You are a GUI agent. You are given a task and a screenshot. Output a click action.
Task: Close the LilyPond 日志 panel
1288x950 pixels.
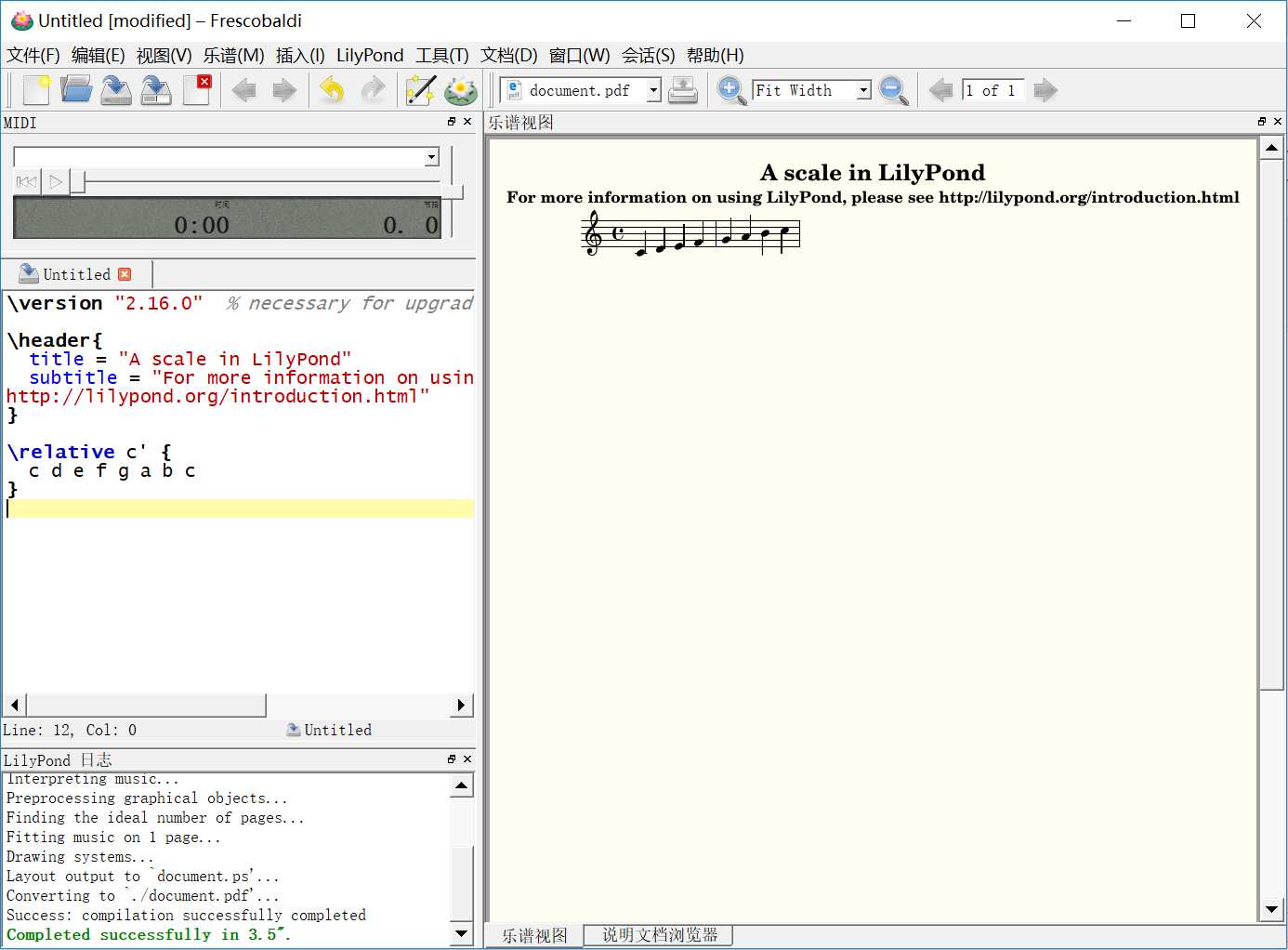(467, 759)
